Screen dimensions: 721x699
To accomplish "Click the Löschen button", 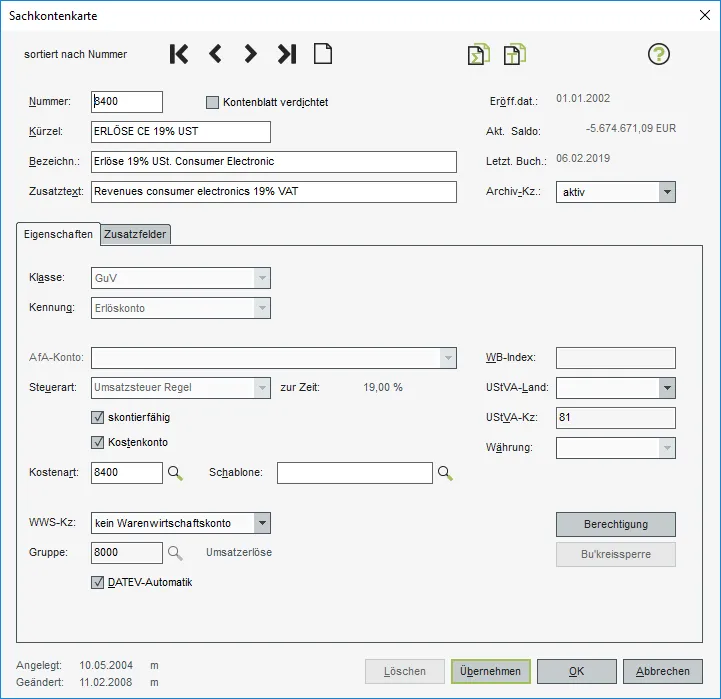I will point(405,671).
